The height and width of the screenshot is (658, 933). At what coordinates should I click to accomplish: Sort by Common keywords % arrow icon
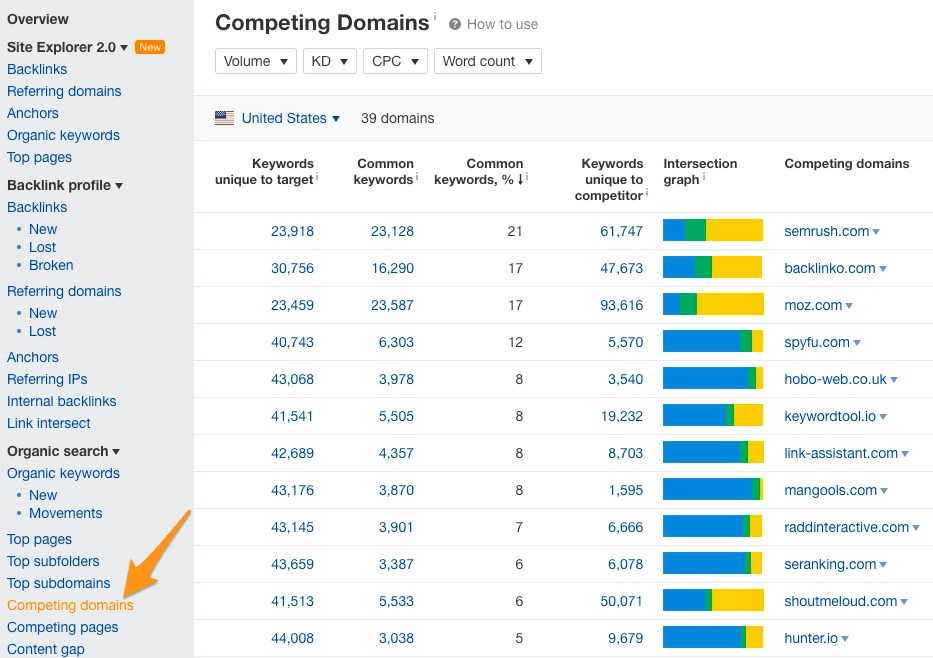point(521,179)
